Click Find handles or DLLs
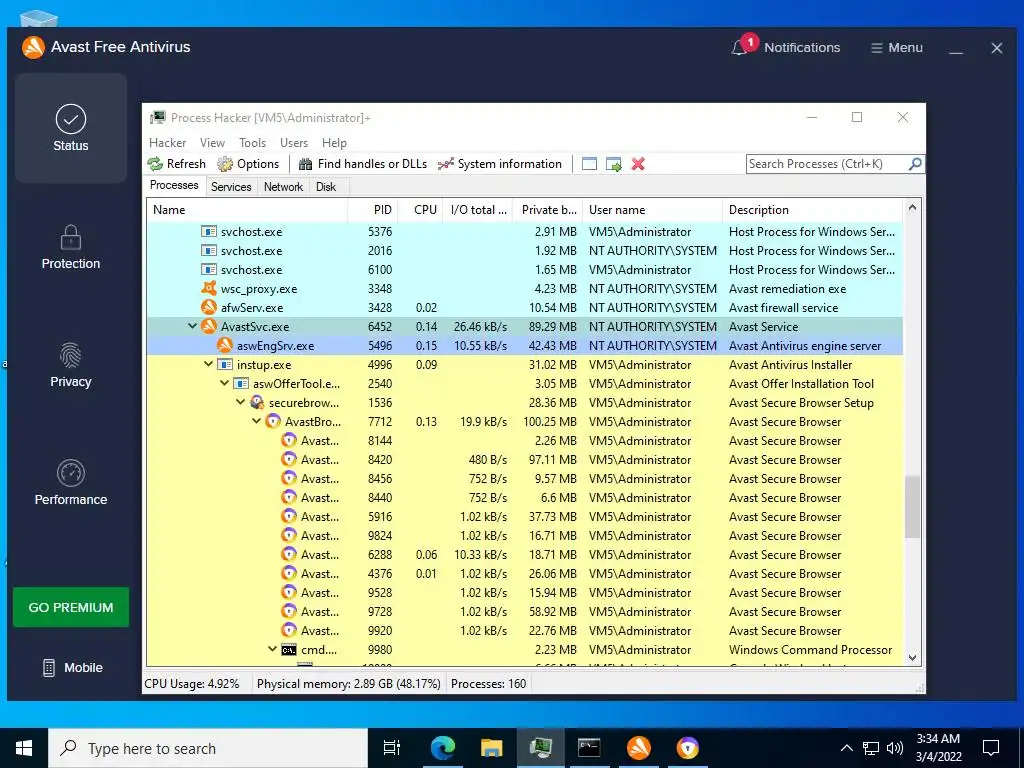The height and width of the screenshot is (768, 1024). 363,164
